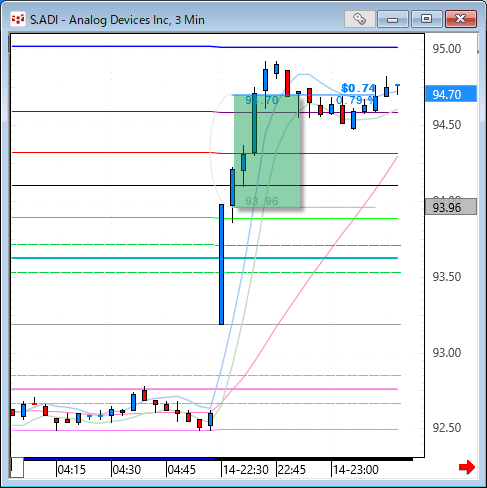Click the tall blue breakout candle
487x488 pixels.
[221, 264]
